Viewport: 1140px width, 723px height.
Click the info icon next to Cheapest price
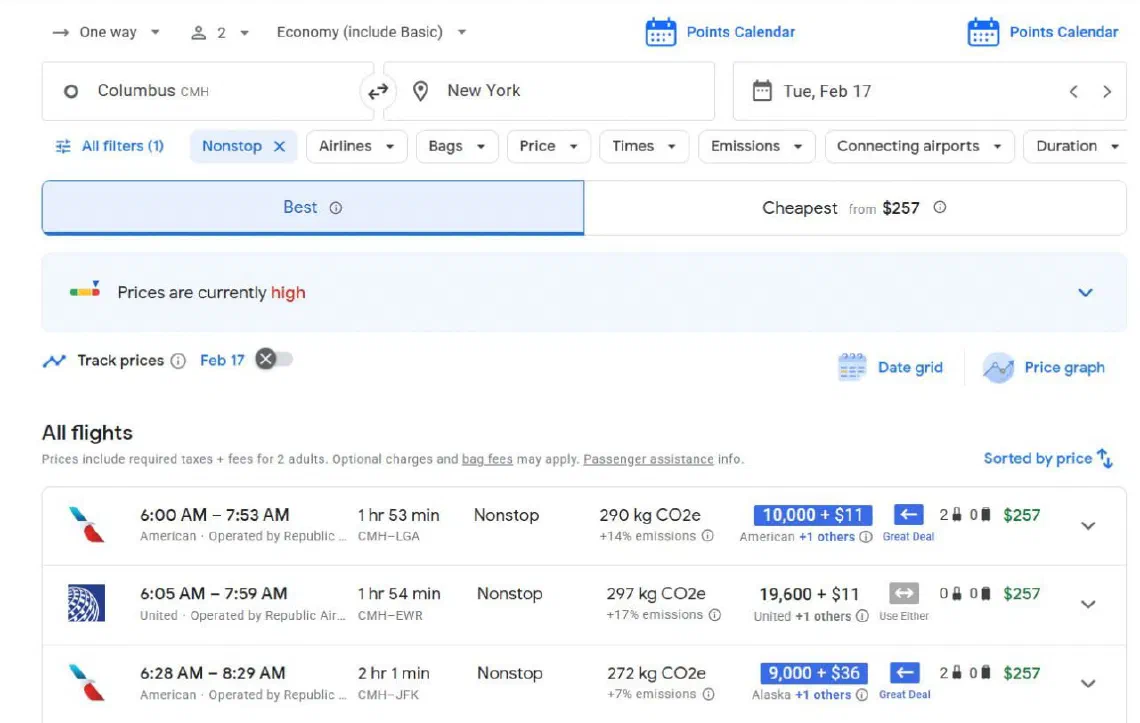tap(939, 207)
